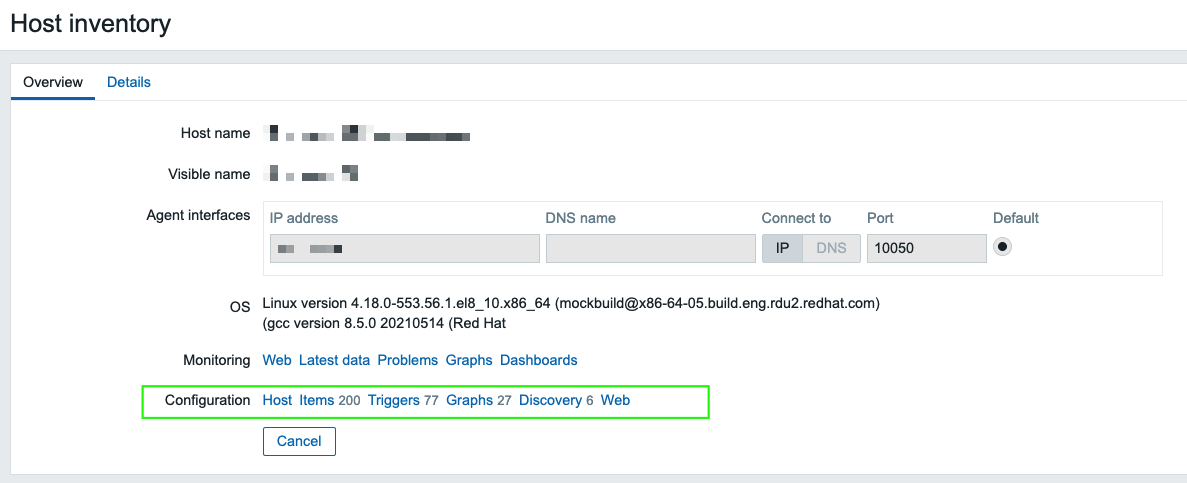Go to Problems monitoring link
The width and height of the screenshot is (1187, 483).
408,360
